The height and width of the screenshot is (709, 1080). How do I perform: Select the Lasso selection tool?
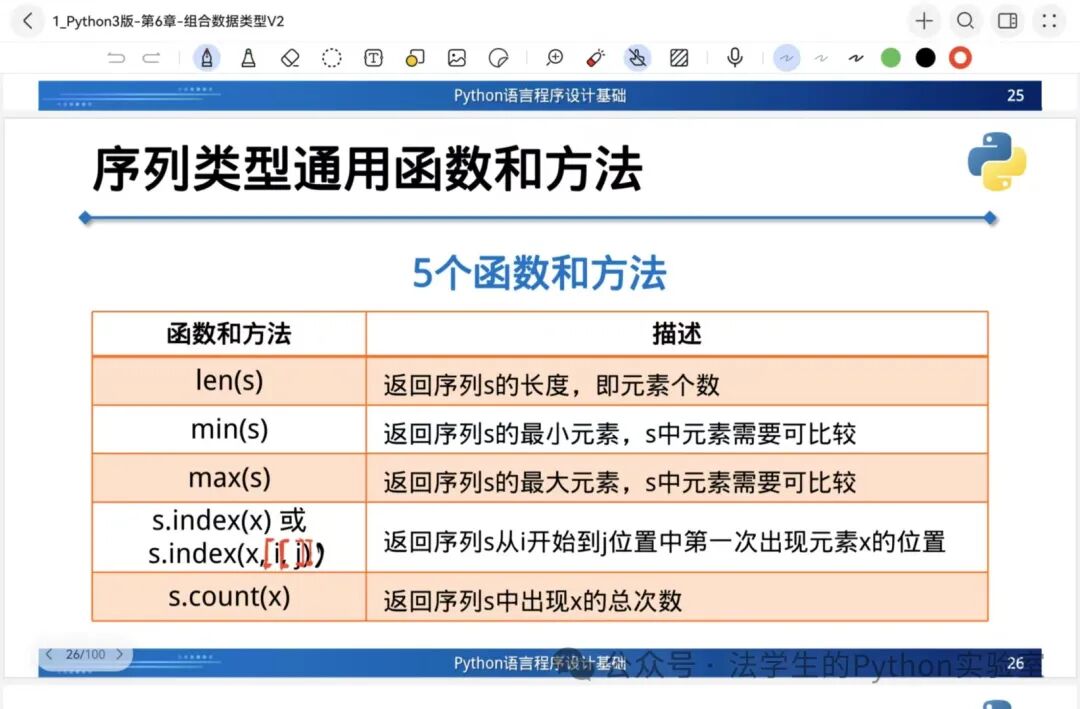(x=332, y=58)
